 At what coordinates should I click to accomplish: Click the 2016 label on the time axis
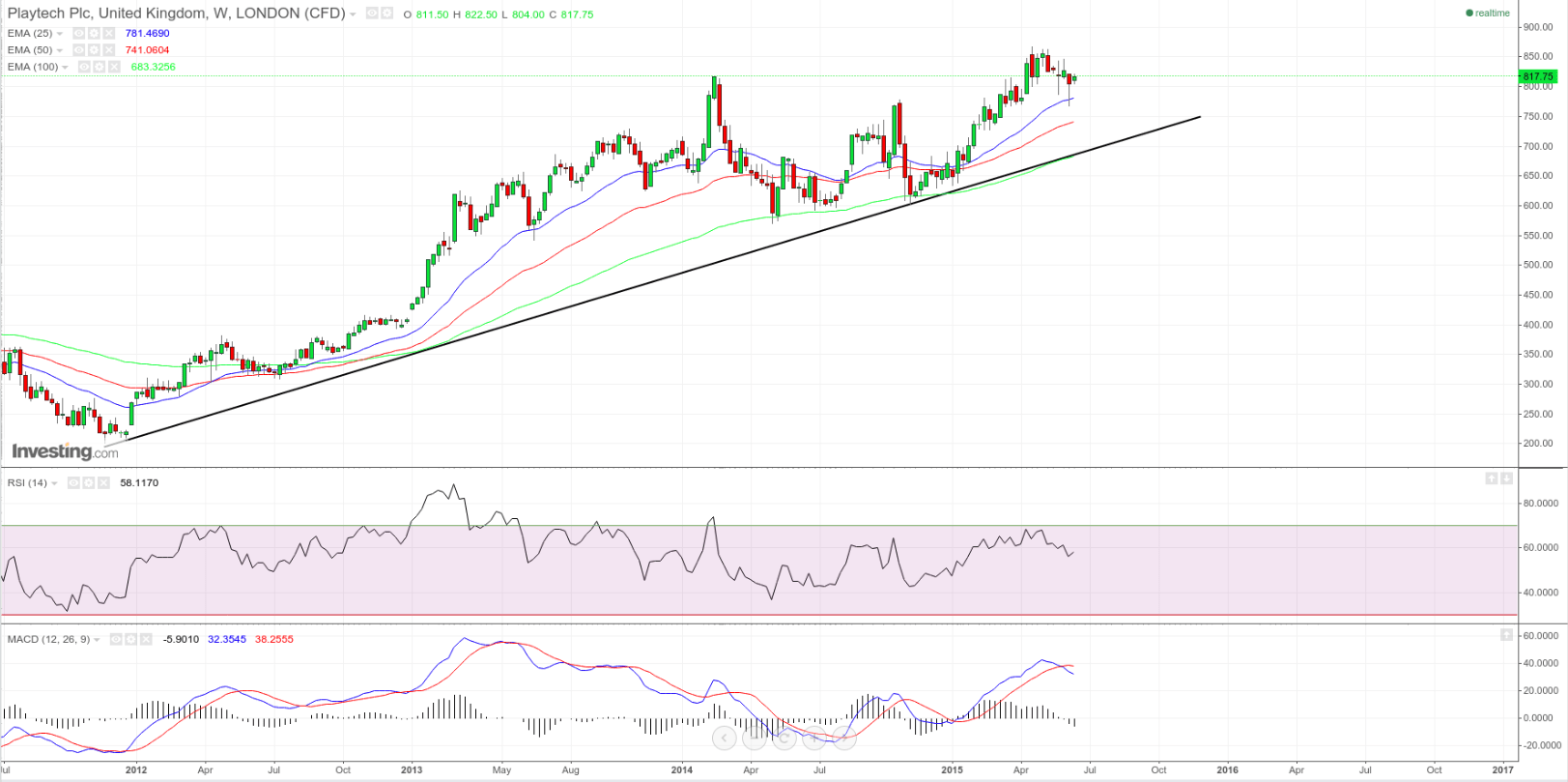click(x=1227, y=770)
